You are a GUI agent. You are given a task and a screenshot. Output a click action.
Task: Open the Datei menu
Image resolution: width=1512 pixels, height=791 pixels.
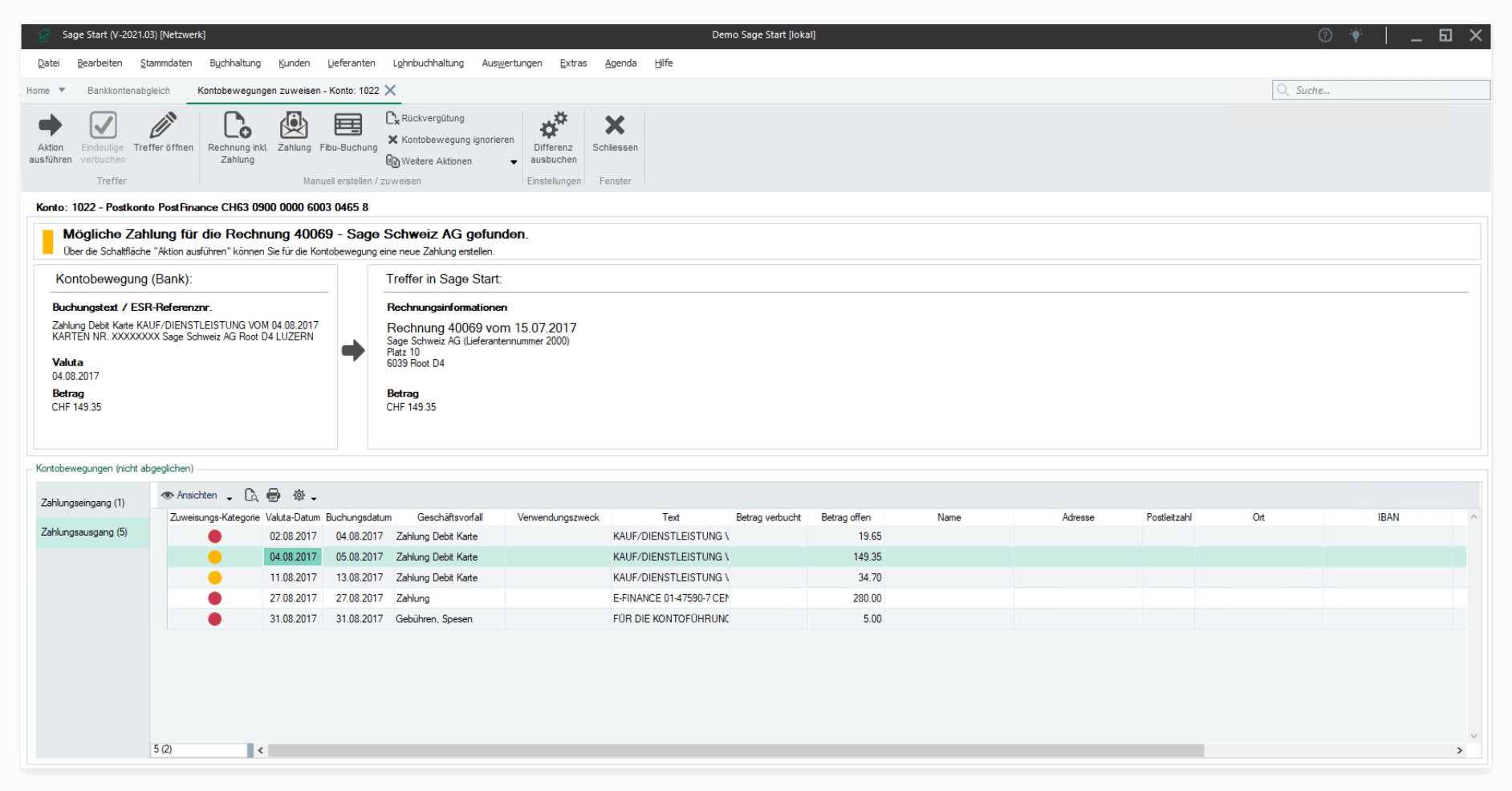coord(48,63)
